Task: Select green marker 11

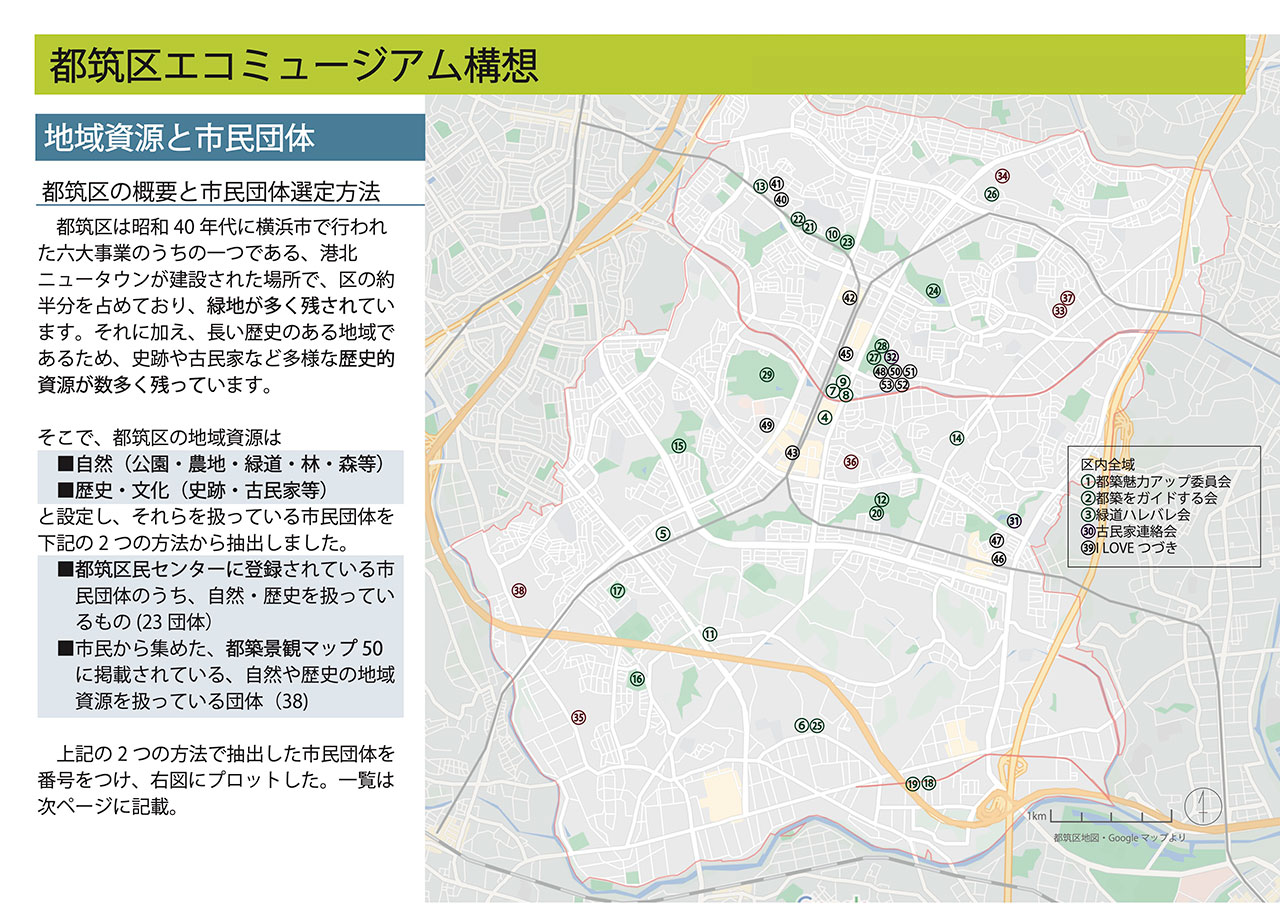Action: pos(710,634)
